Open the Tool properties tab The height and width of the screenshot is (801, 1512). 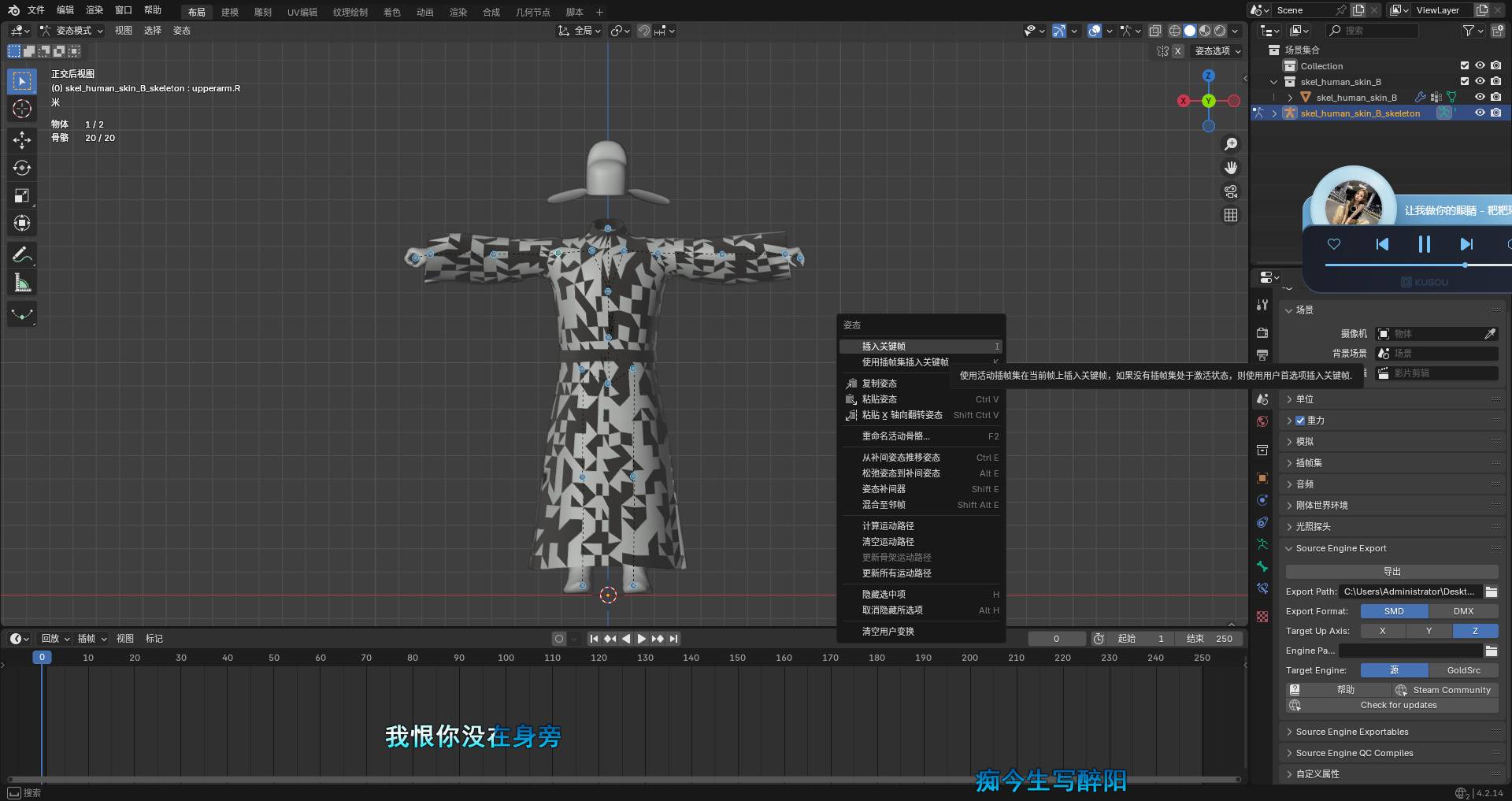pyautogui.click(x=1262, y=305)
